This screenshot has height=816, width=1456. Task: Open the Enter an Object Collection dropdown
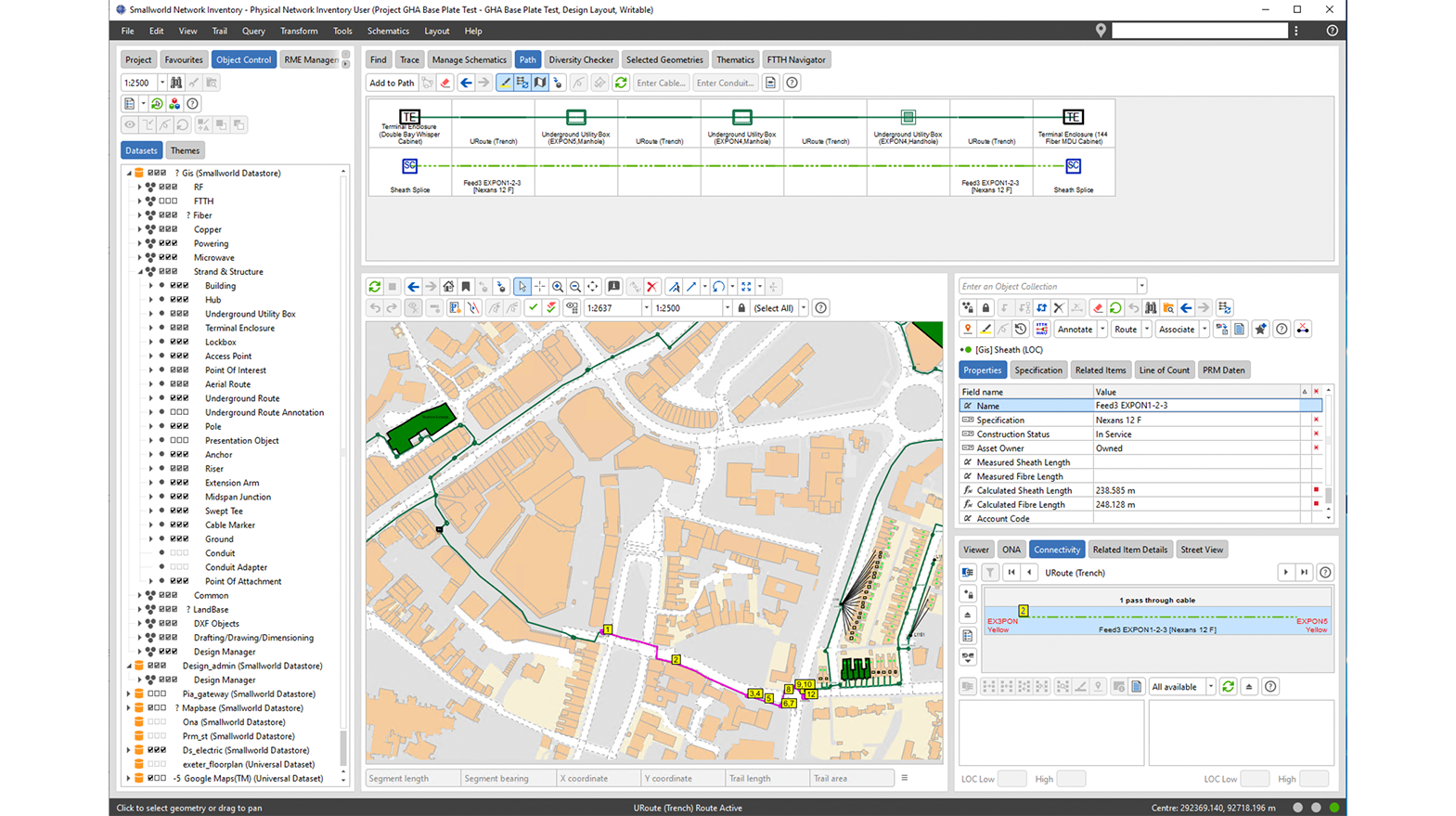[1141, 287]
